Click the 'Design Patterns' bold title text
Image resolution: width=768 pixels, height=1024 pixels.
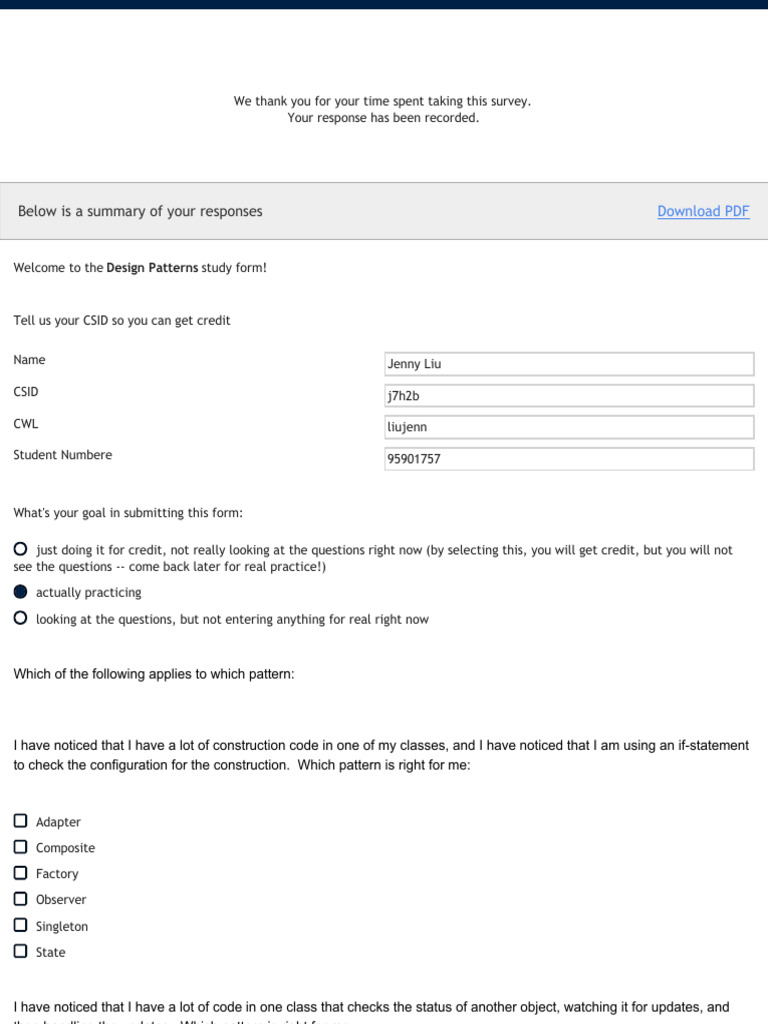(152, 268)
